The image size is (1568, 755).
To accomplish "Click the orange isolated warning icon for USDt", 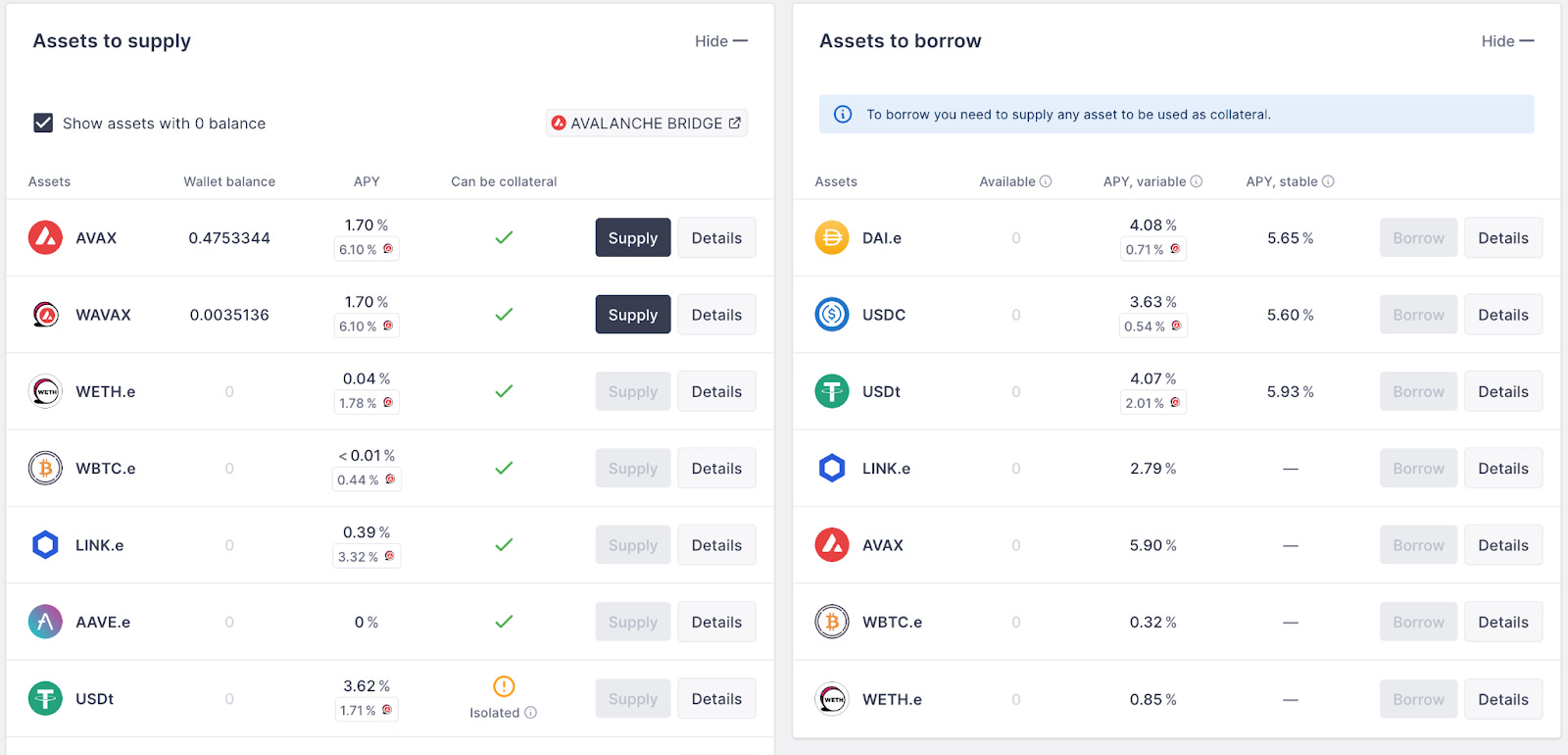I will [x=504, y=686].
